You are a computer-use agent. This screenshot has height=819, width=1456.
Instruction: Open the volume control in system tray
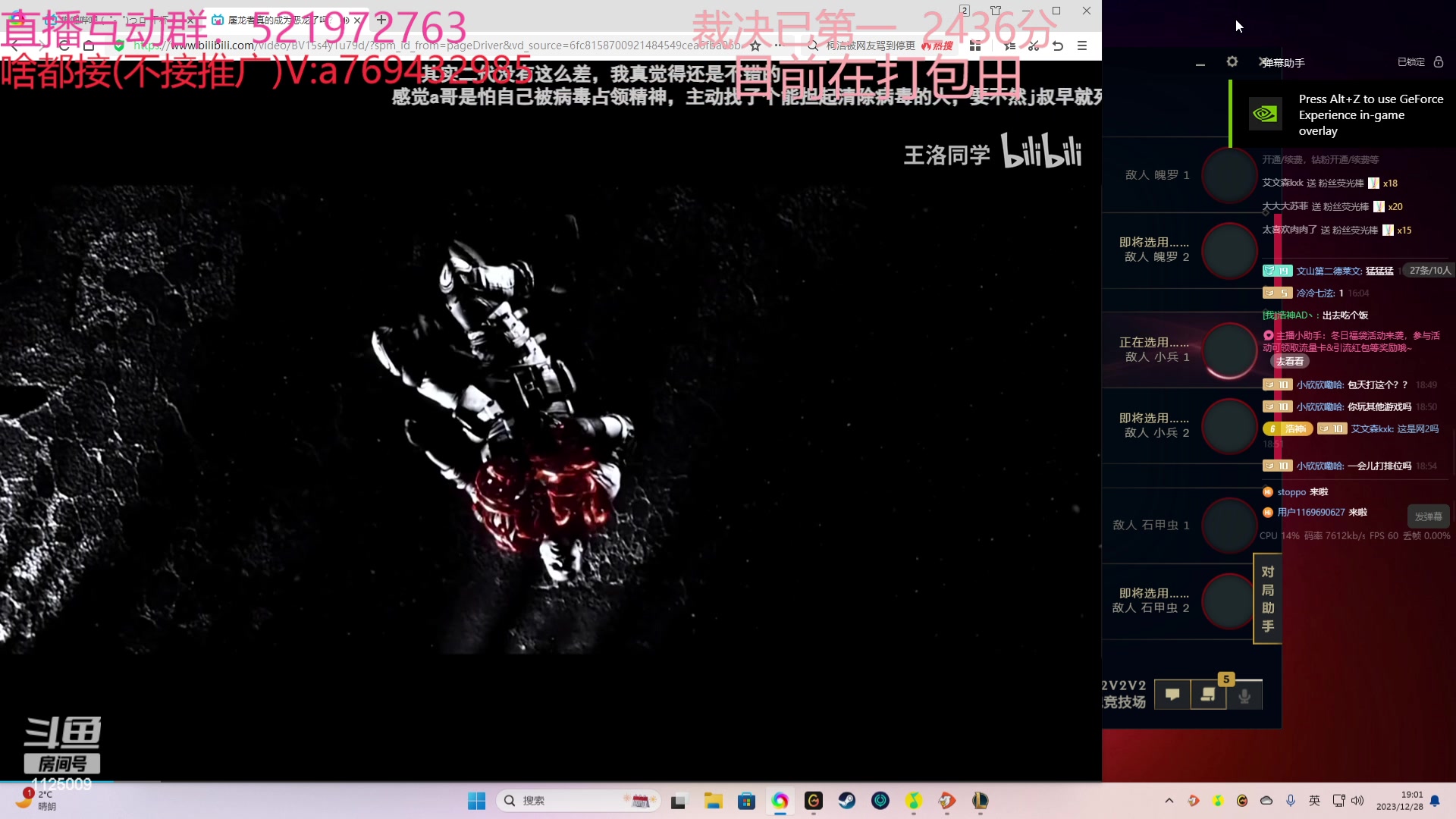[x=1357, y=801]
